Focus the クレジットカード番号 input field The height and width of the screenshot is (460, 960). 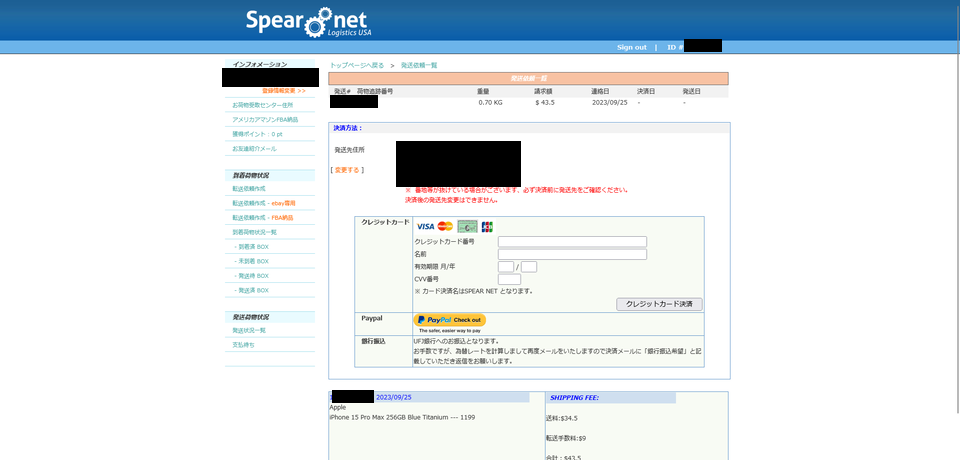pos(572,242)
